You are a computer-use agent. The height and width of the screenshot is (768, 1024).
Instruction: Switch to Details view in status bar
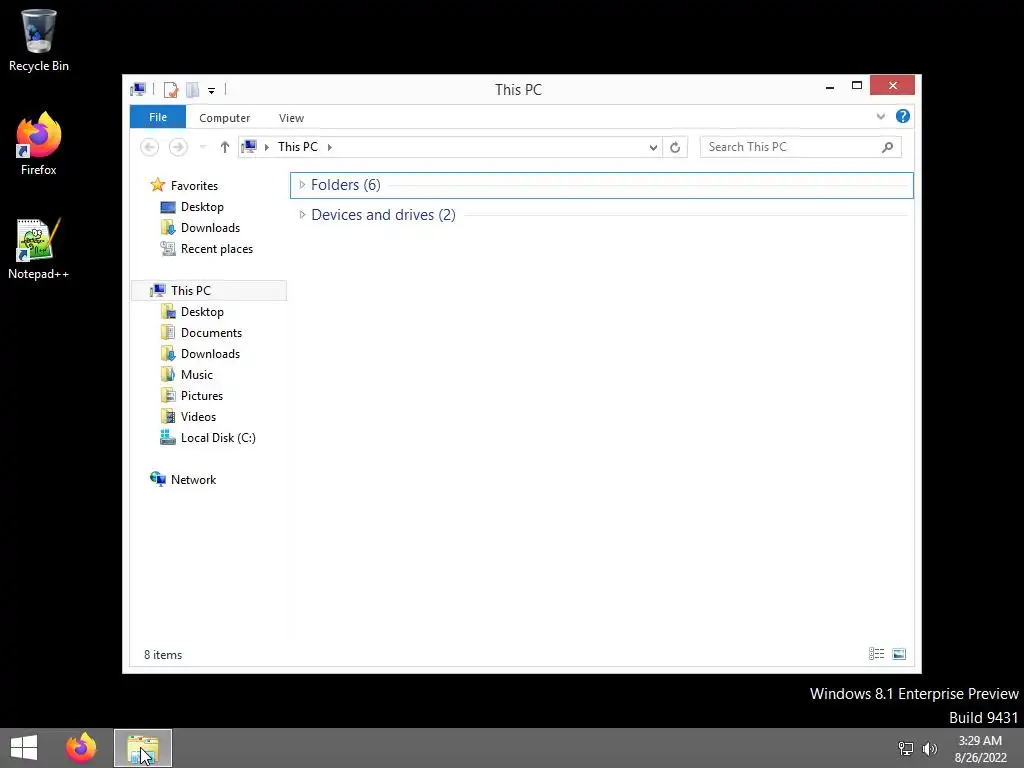click(876, 654)
